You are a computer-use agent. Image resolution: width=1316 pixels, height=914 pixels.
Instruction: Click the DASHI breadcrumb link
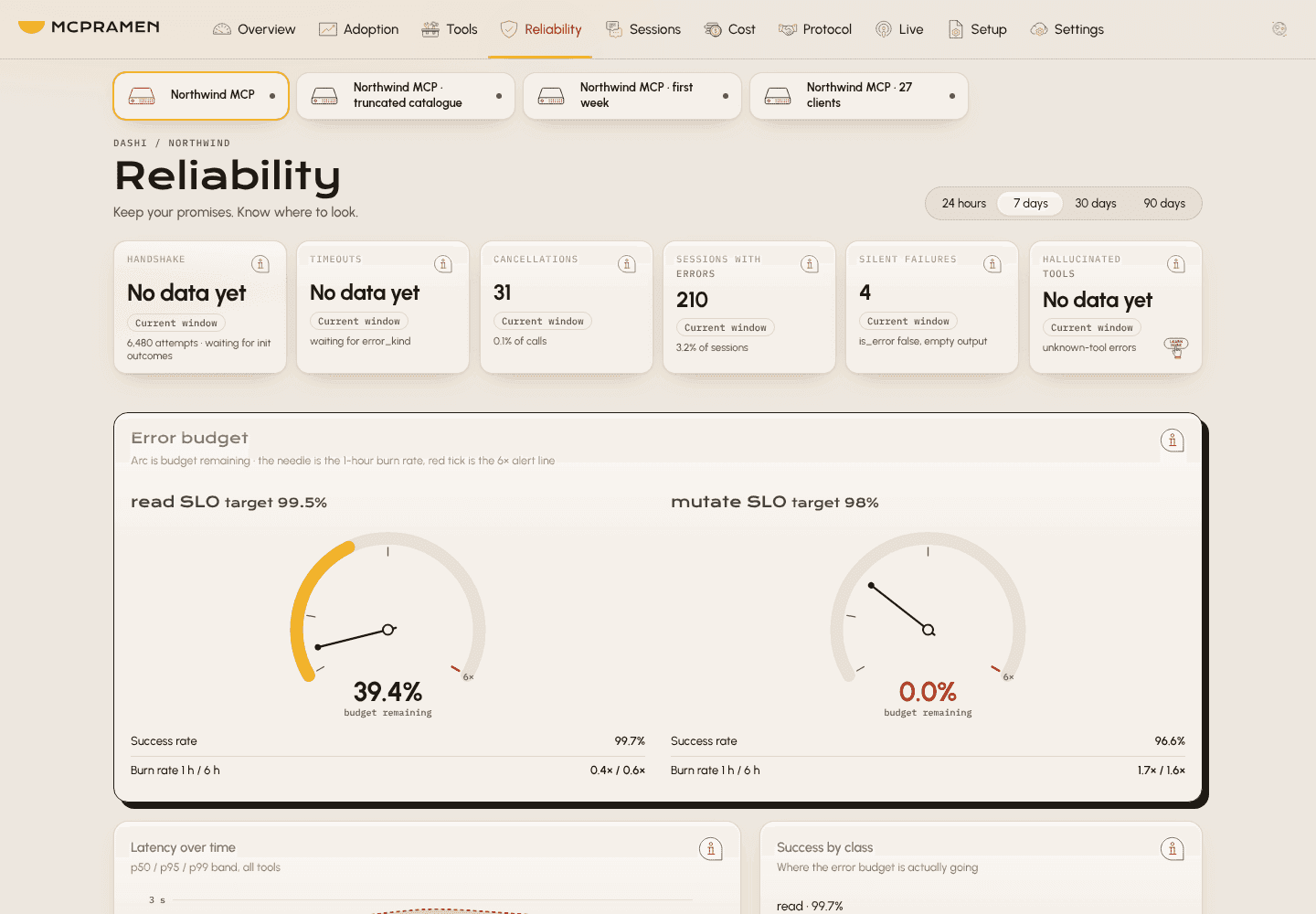(x=130, y=143)
